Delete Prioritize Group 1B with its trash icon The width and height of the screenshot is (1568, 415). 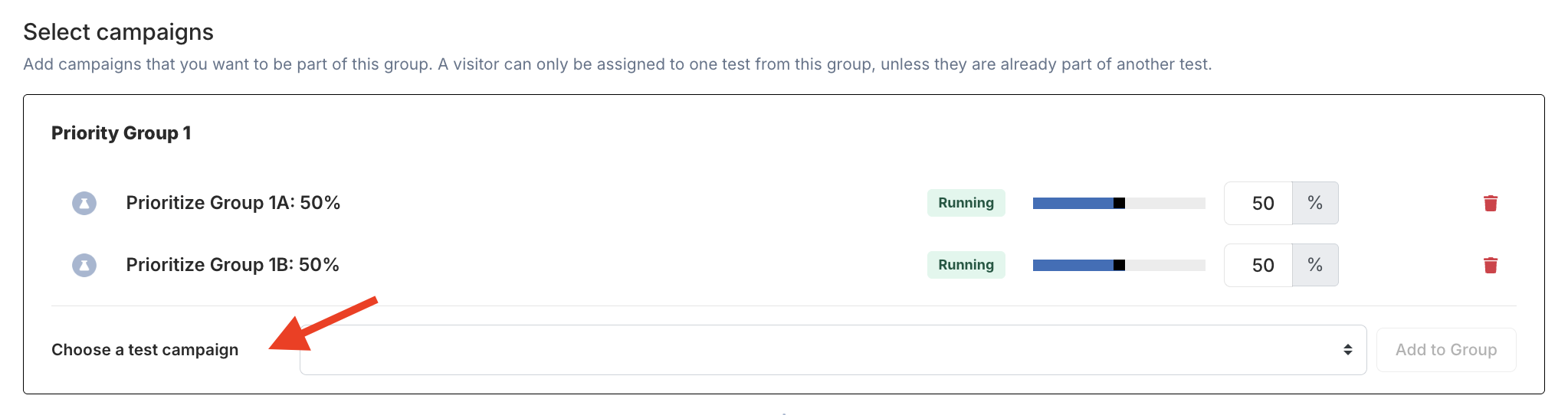1490,265
